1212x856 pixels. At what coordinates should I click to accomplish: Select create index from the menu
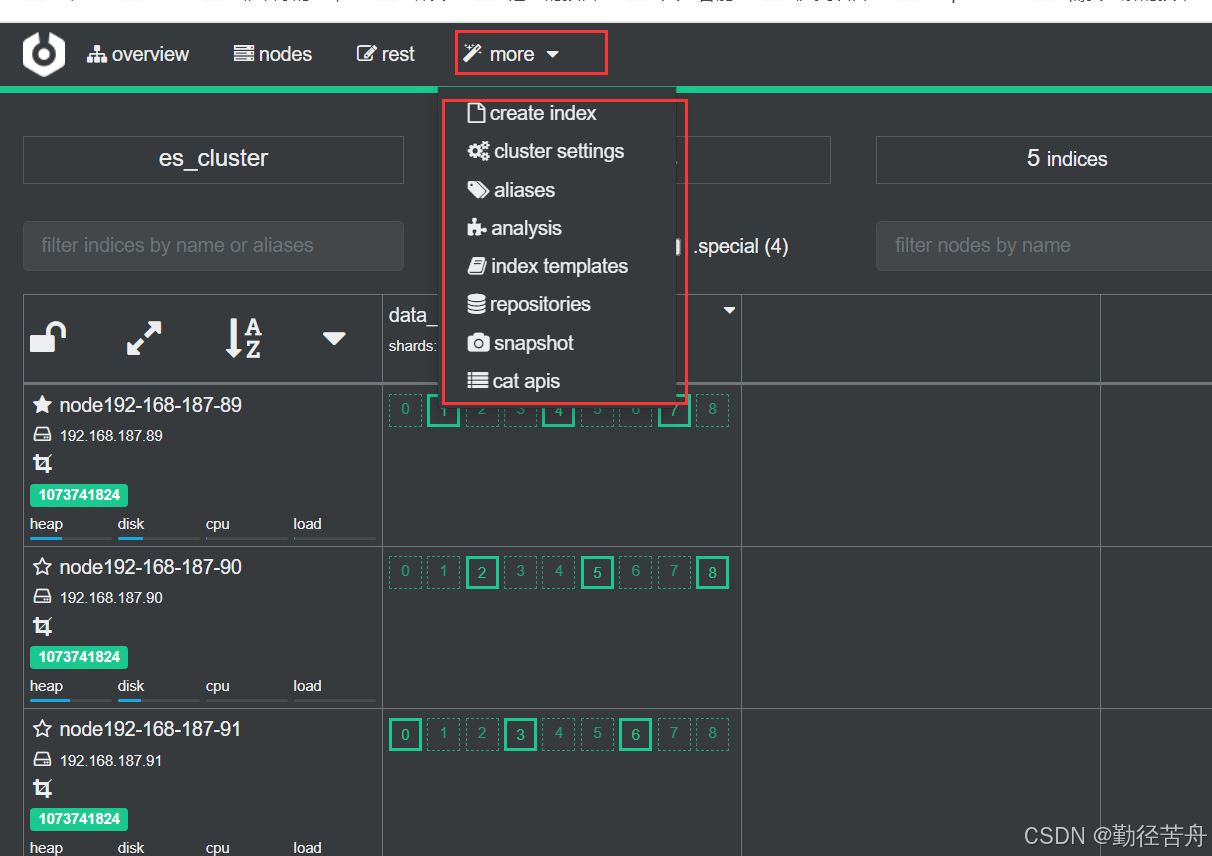click(x=532, y=113)
